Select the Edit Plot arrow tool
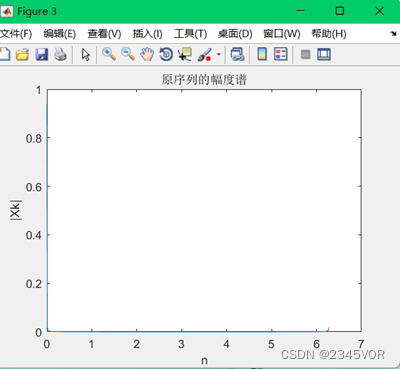 point(86,54)
